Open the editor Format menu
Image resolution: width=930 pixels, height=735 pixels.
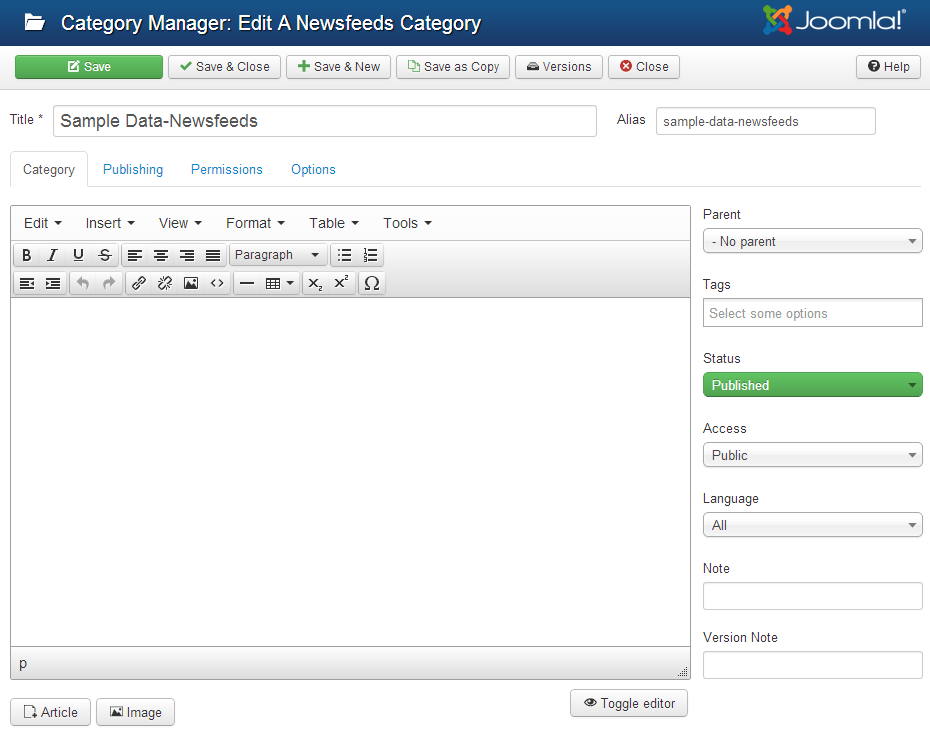tap(255, 223)
